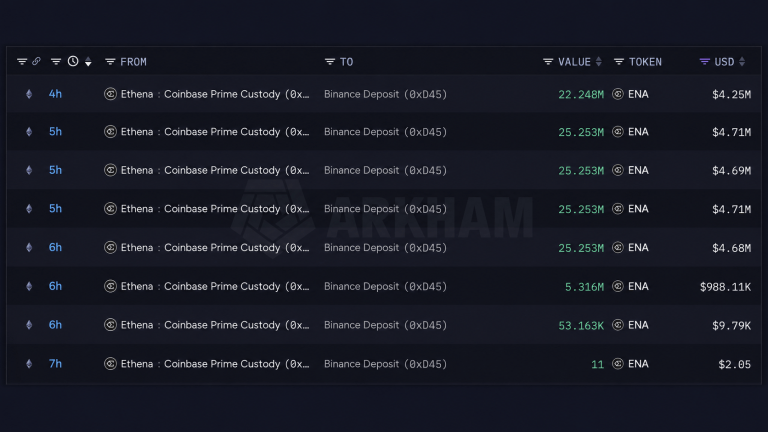The height and width of the screenshot is (432, 768).
Task: Click the Ethereum icon on 7h row
Action: click(29, 364)
